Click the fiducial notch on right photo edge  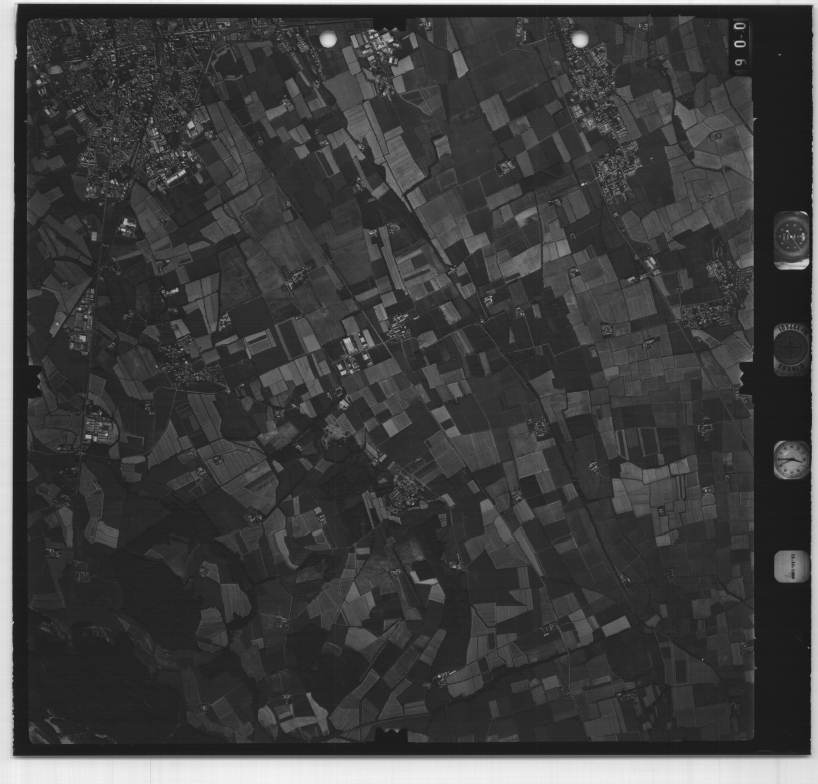tap(746, 377)
